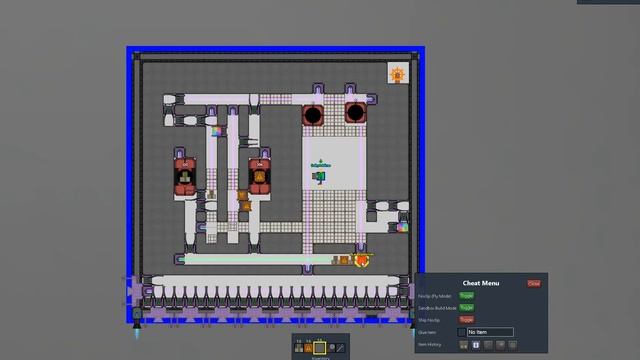The height and width of the screenshot is (360, 640).
Task: Select the item preview box beside Give Item
Action: (x=462, y=332)
